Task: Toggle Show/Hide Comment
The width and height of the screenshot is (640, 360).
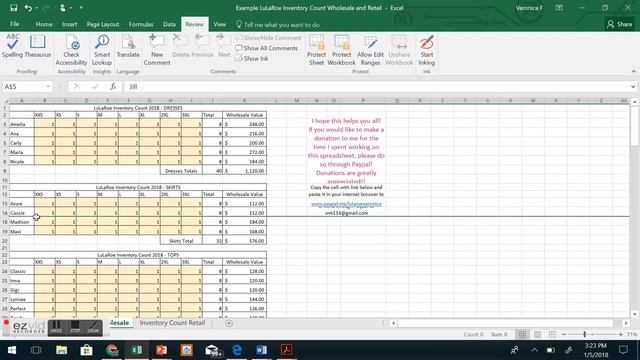Action: point(268,38)
